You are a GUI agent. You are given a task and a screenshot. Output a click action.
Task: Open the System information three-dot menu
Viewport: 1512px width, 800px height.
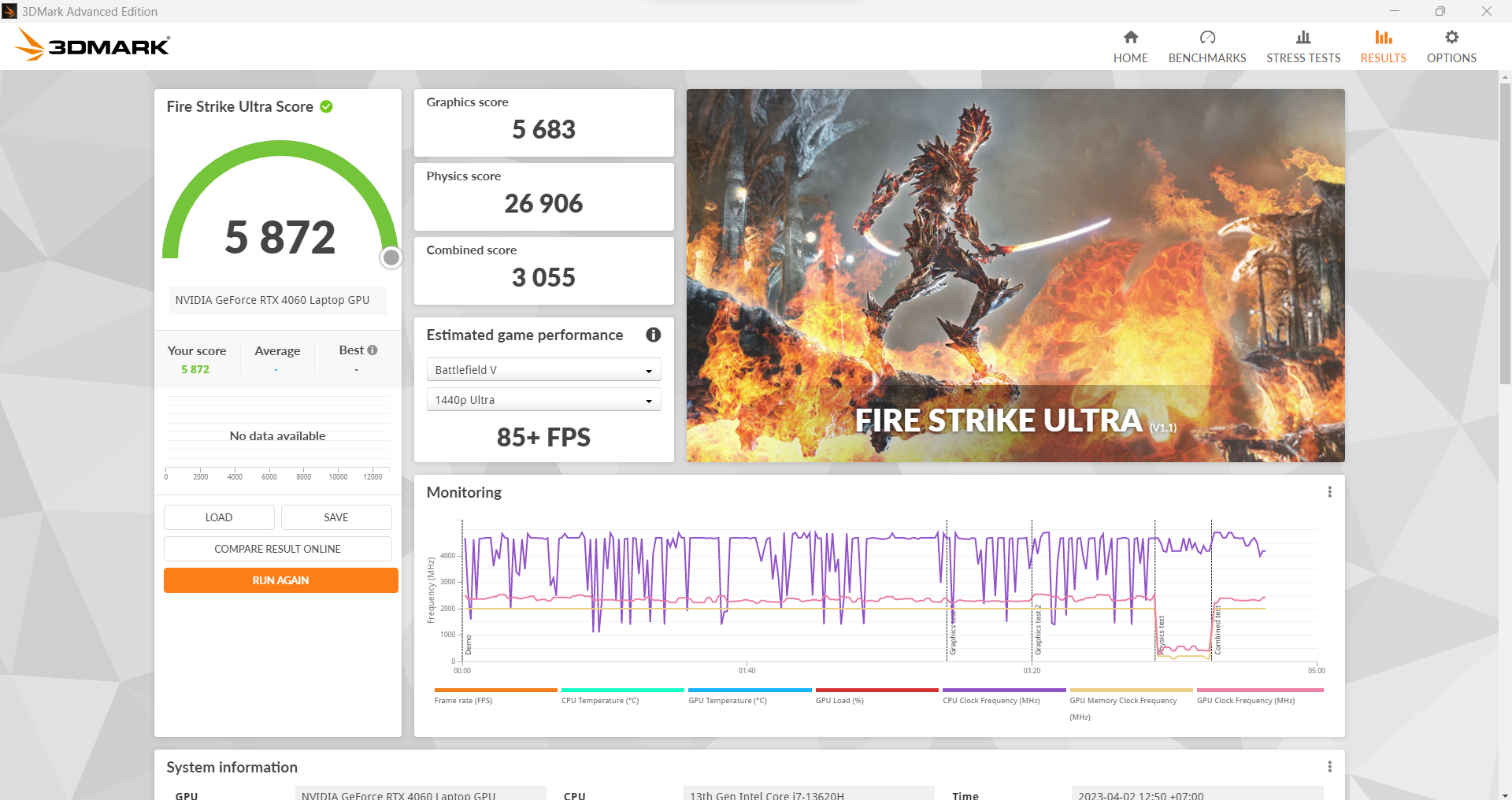(1329, 767)
